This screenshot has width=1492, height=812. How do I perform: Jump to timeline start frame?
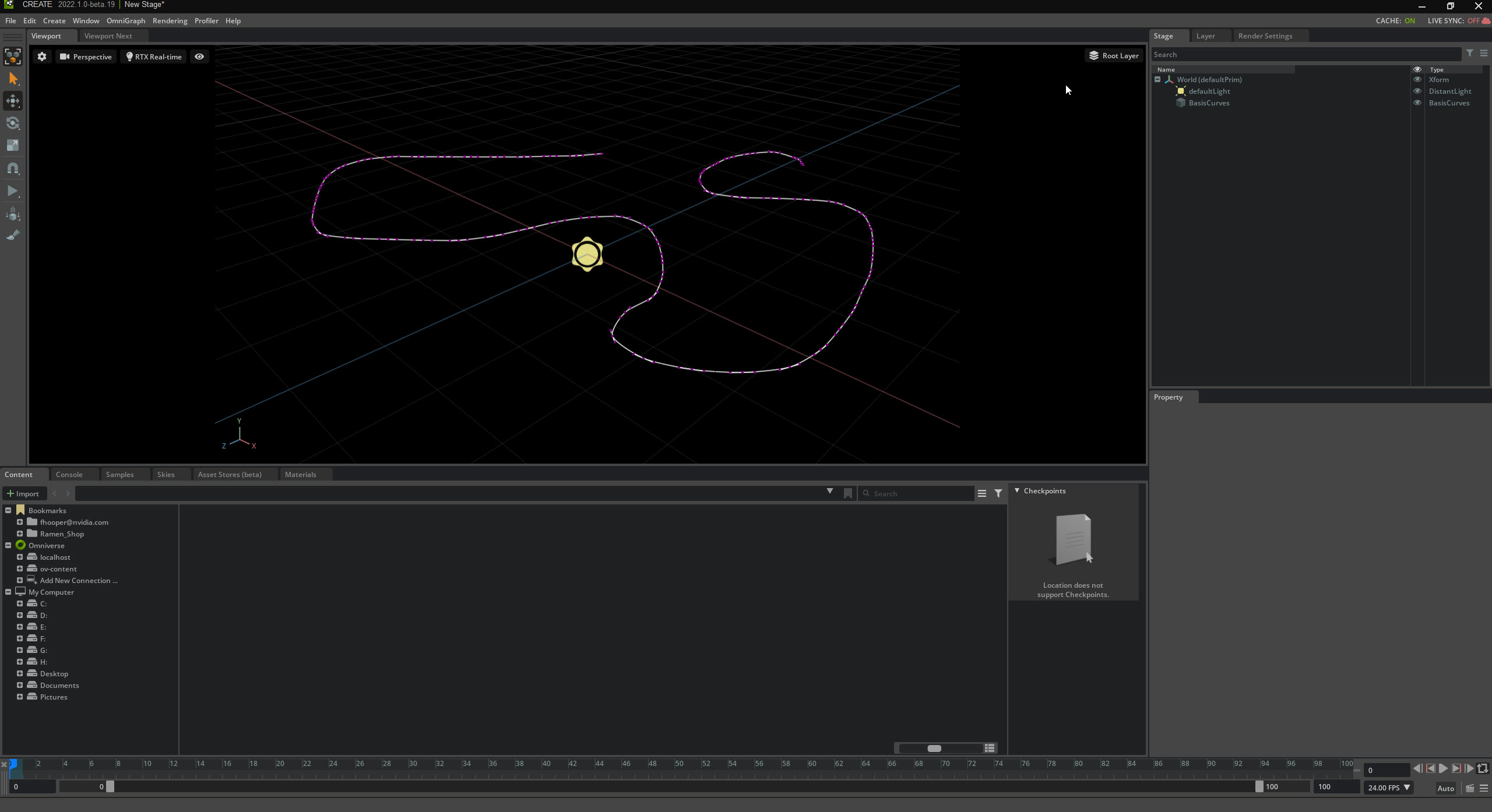click(1417, 769)
